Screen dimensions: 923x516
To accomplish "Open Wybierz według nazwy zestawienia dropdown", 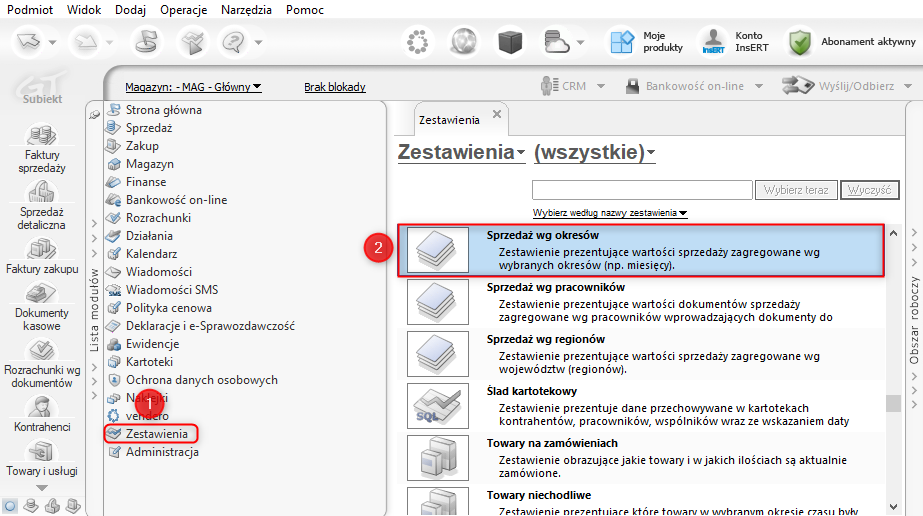I will 610,213.
